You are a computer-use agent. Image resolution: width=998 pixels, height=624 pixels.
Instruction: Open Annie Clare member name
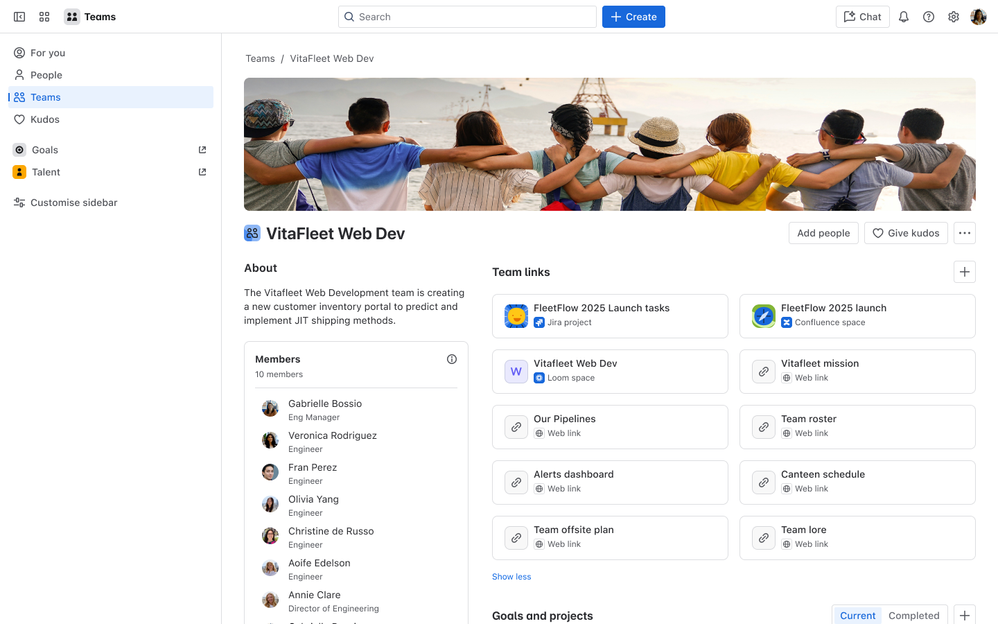pyautogui.click(x=314, y=595)
